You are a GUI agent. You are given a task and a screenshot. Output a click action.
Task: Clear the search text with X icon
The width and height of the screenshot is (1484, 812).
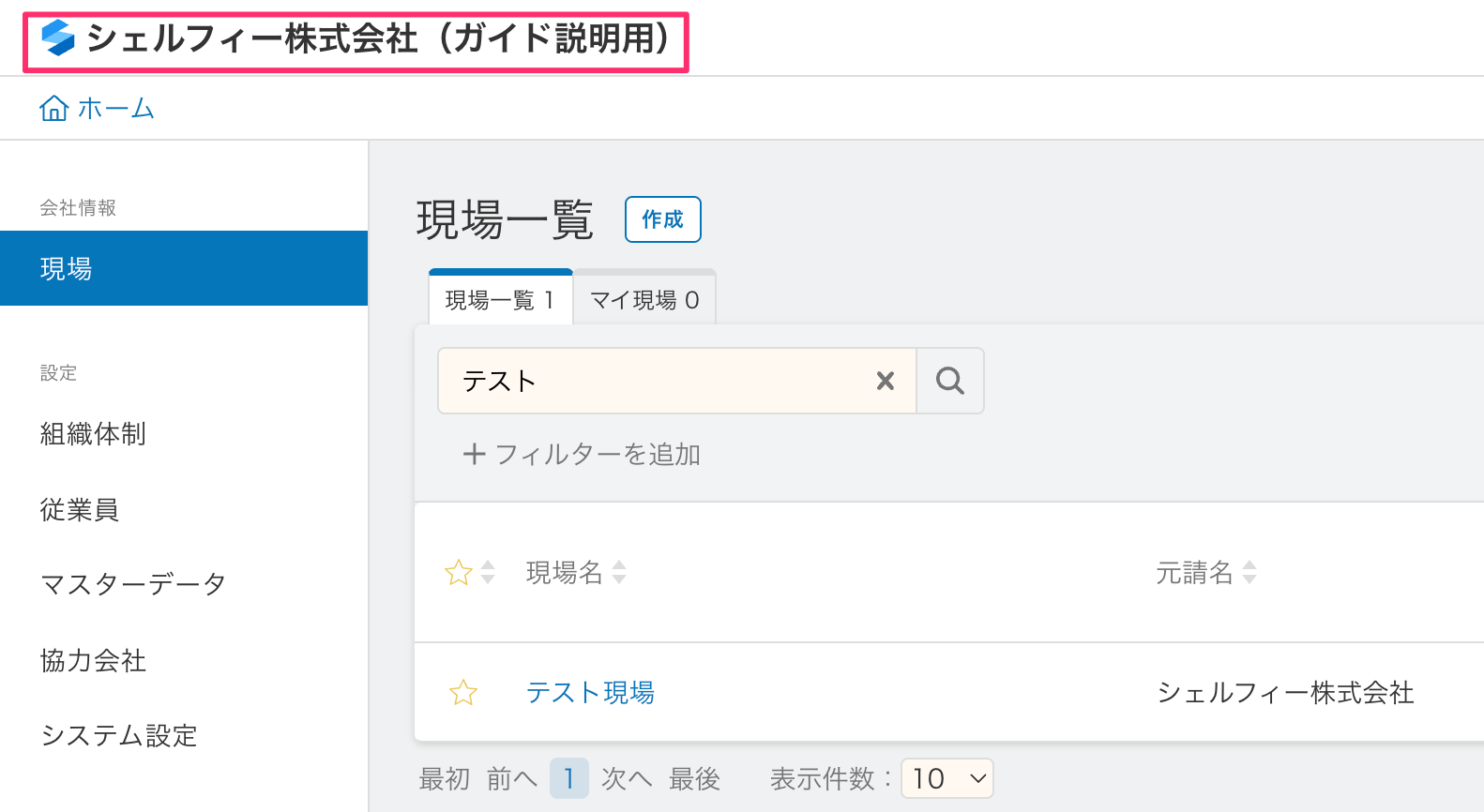885,381
